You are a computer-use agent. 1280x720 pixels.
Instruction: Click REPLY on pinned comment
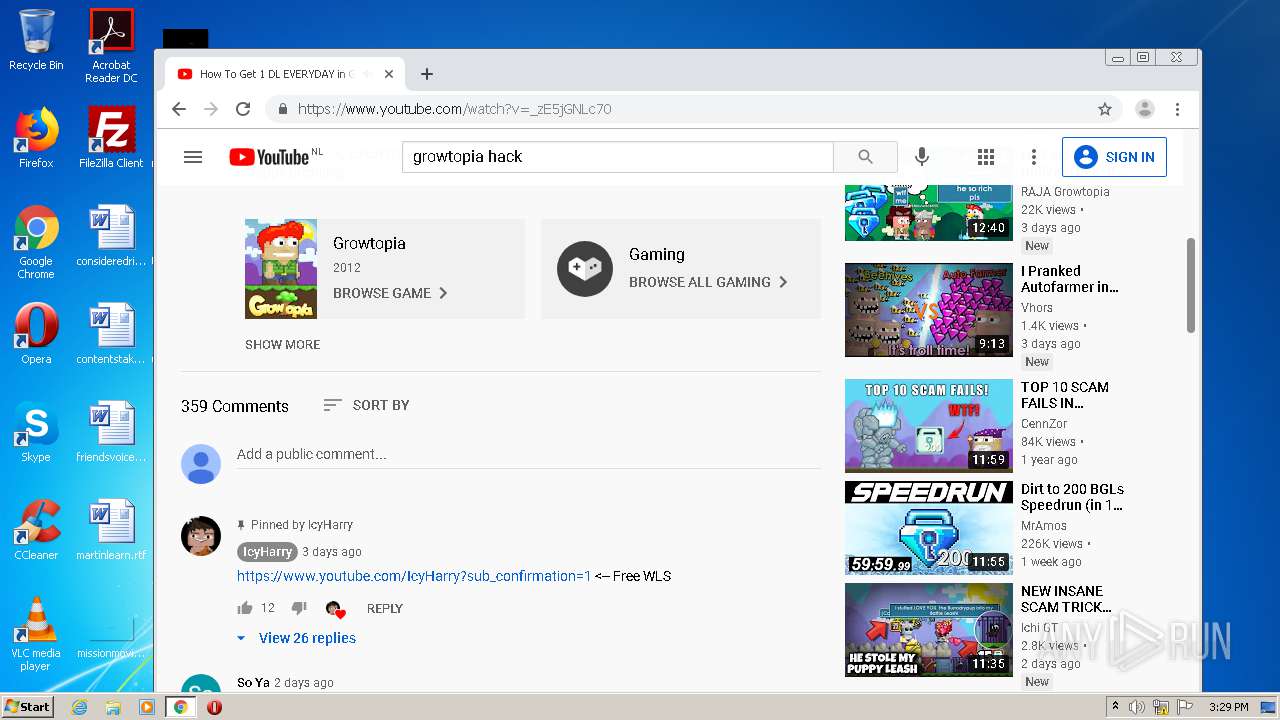[x=385, y=608]
